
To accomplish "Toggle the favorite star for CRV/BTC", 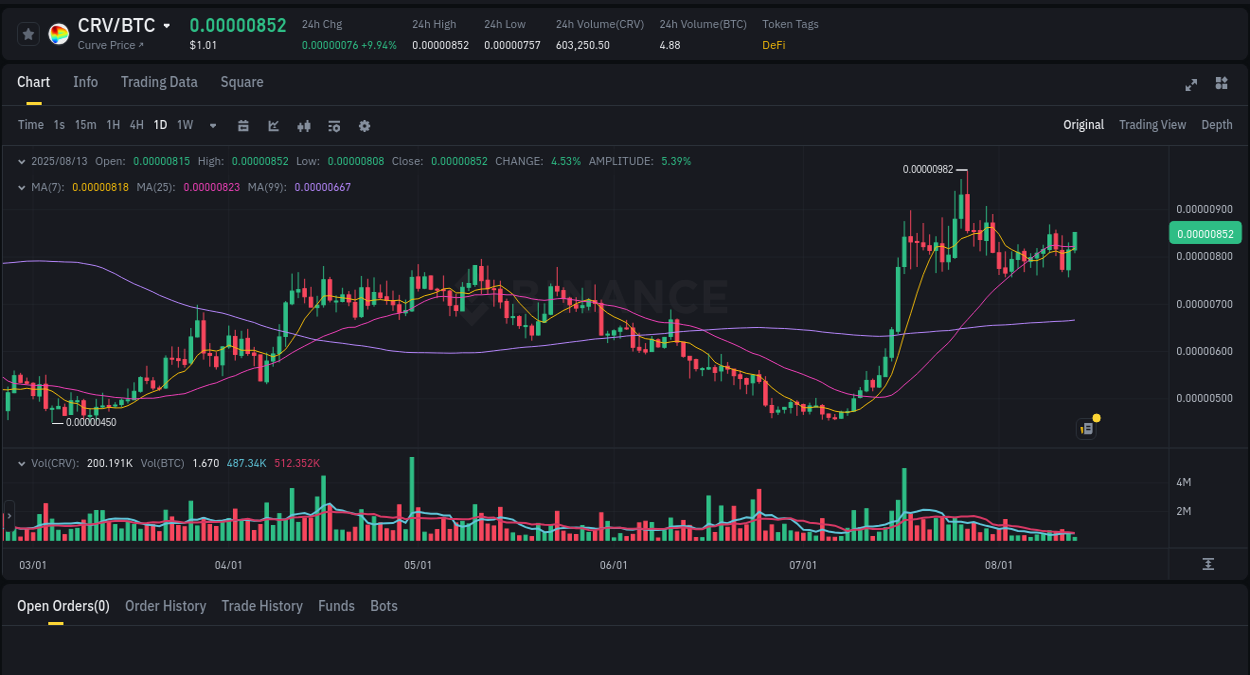I will (x=28, y=33).
